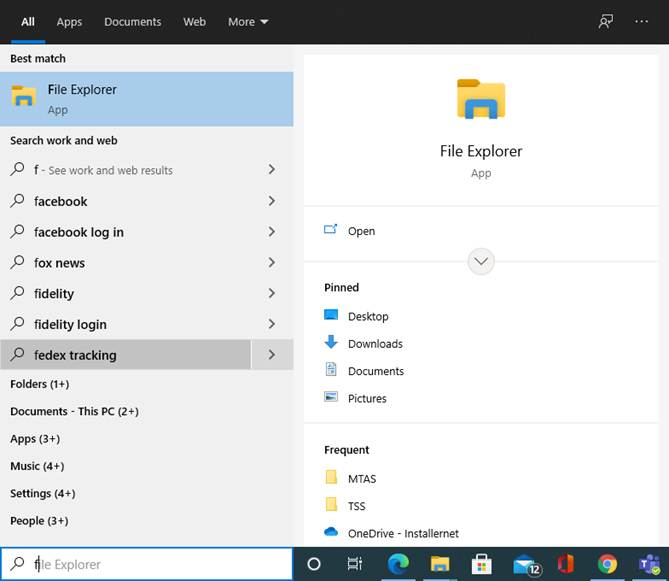
Task: Click the File Explorer icon in best match
Action: click(24, 95)
